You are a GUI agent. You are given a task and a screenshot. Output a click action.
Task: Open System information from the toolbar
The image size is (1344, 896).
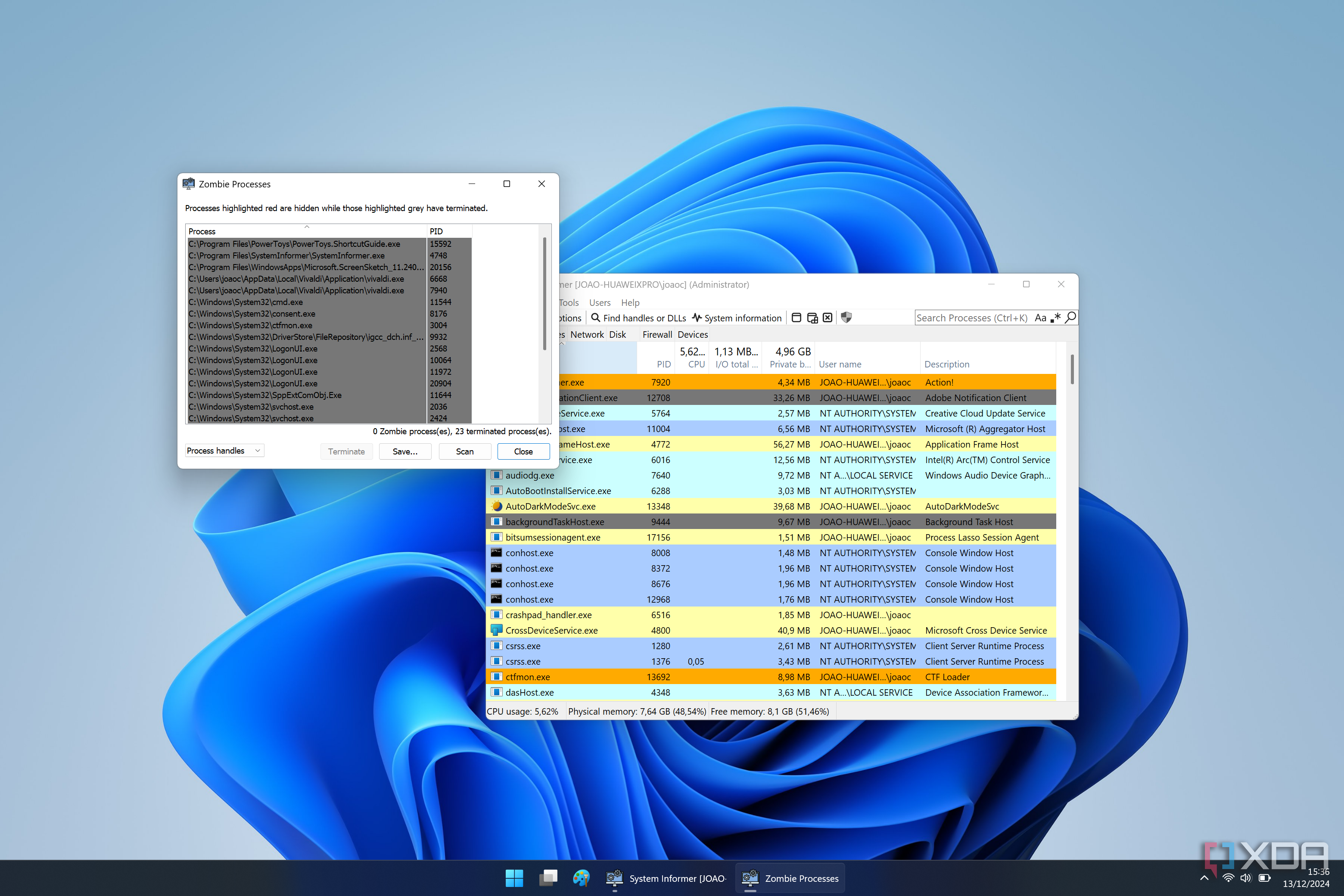coord(737,318)
